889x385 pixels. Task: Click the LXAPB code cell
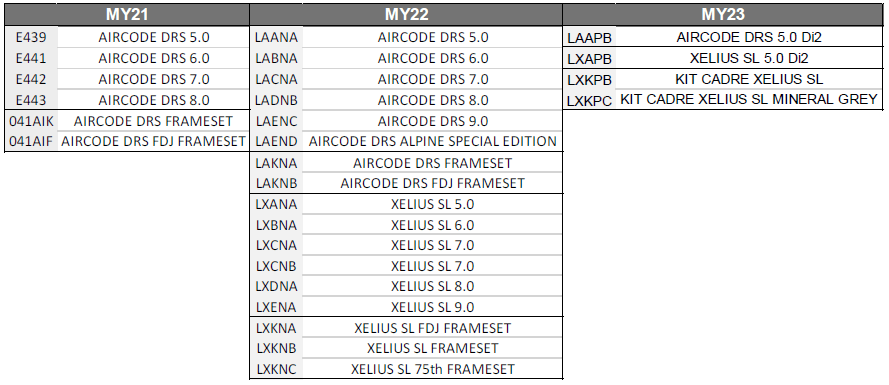click(590, 58)
